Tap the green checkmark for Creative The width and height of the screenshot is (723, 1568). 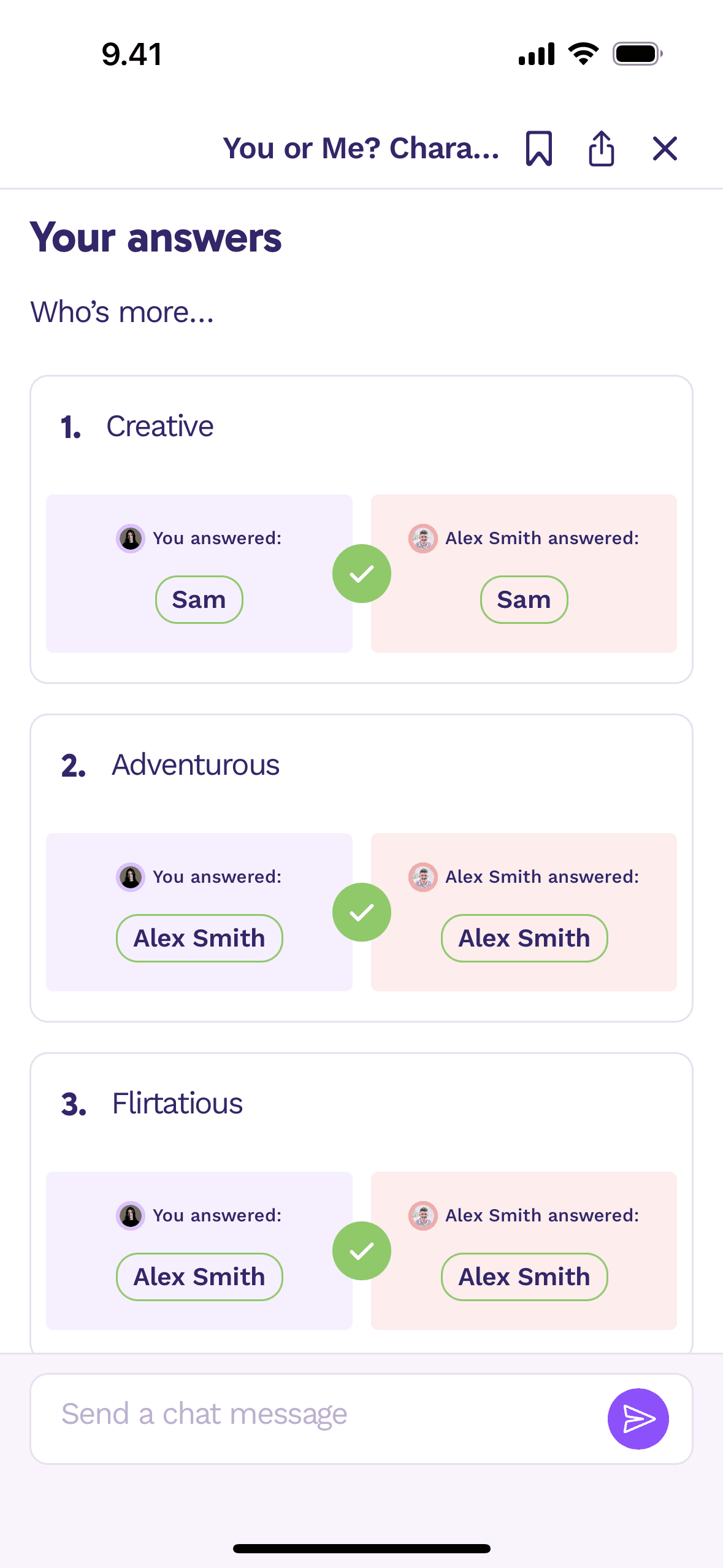tap(362, 574)
